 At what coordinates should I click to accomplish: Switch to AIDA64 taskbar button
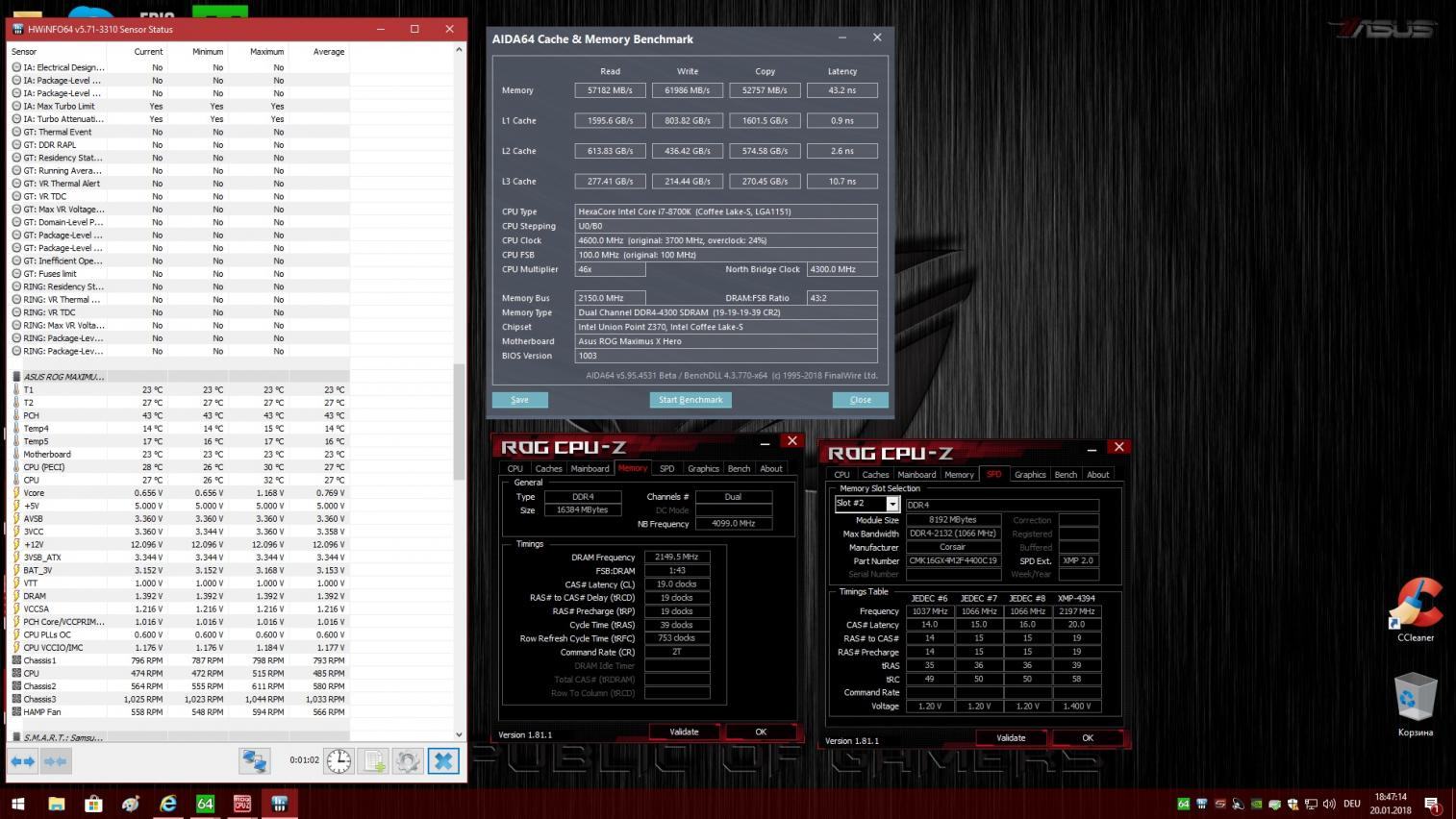coord(205,803)
